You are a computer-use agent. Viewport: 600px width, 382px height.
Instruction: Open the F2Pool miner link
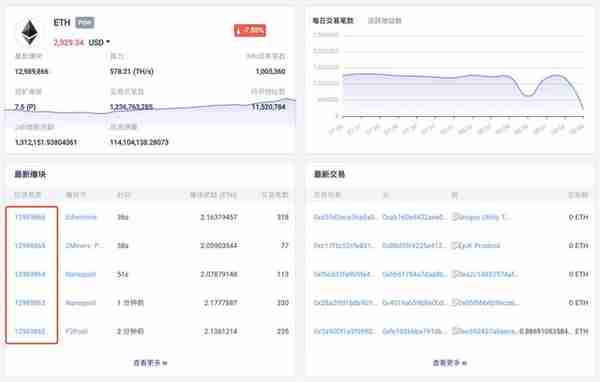[77, 331]
